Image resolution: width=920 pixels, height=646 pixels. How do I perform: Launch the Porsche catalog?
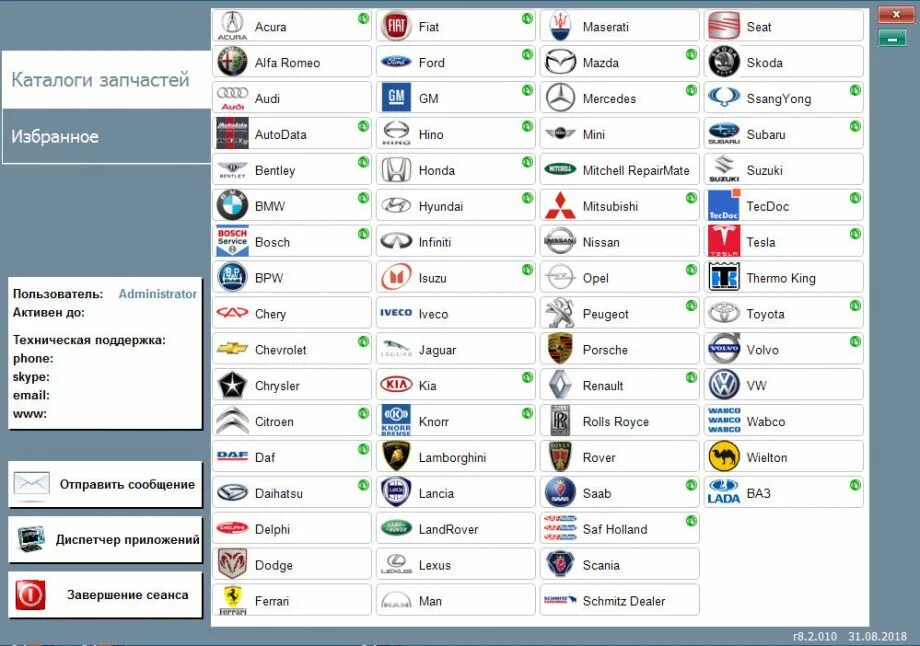[x=620, y=349]
